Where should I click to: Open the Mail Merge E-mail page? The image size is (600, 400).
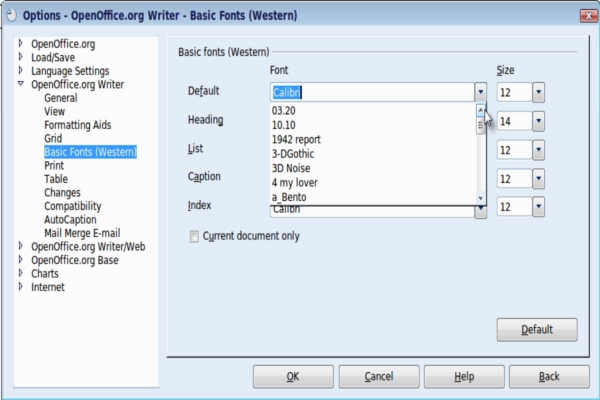(82, 233)
